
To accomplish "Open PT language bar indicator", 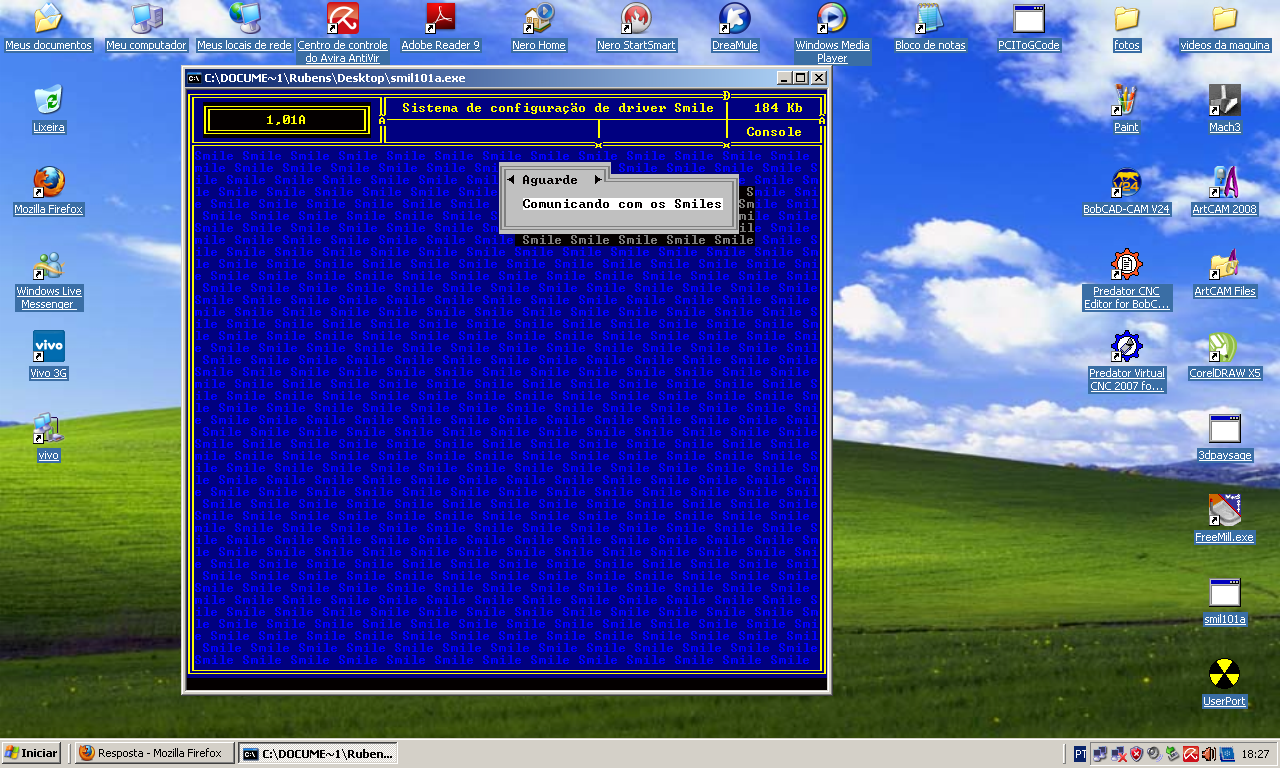I will pyautogui.click(x=1080, y=754).
